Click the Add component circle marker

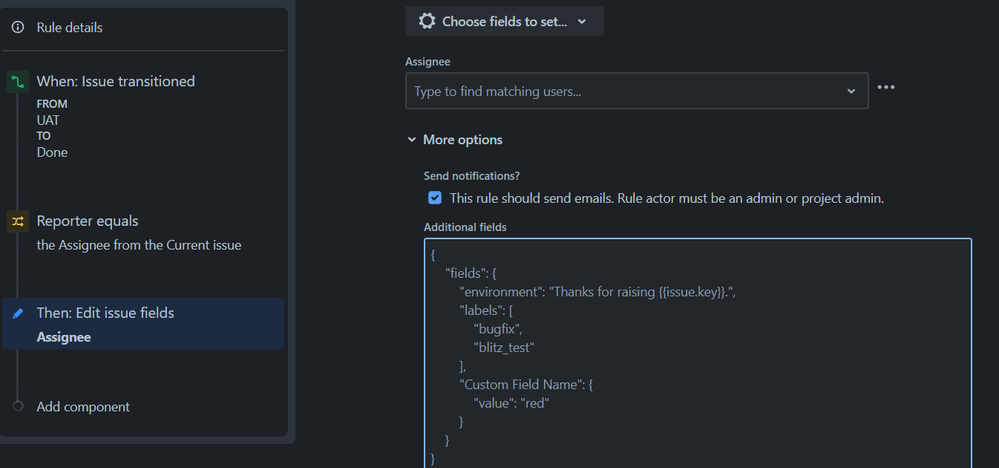click(18, 406)
